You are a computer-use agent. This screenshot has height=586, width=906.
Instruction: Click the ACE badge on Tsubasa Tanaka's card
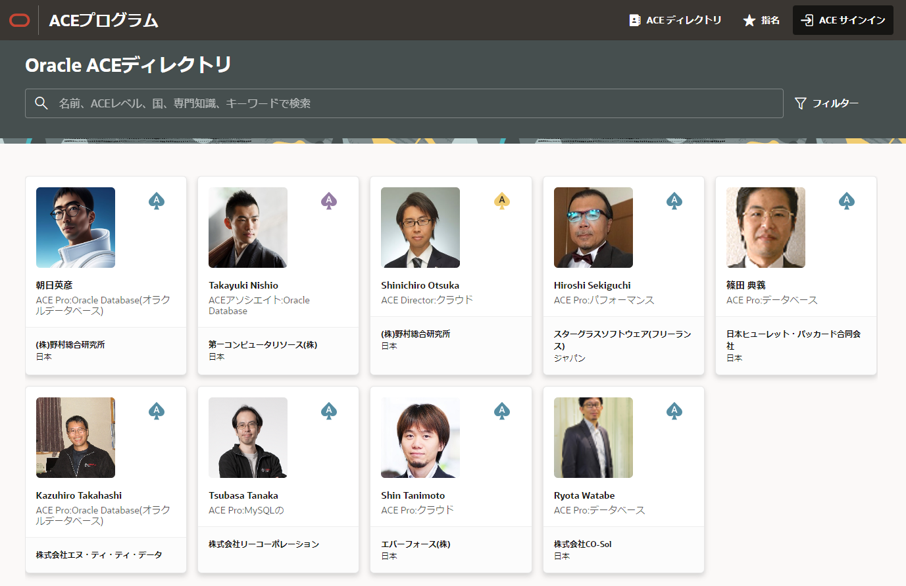(x=329, y=411)
